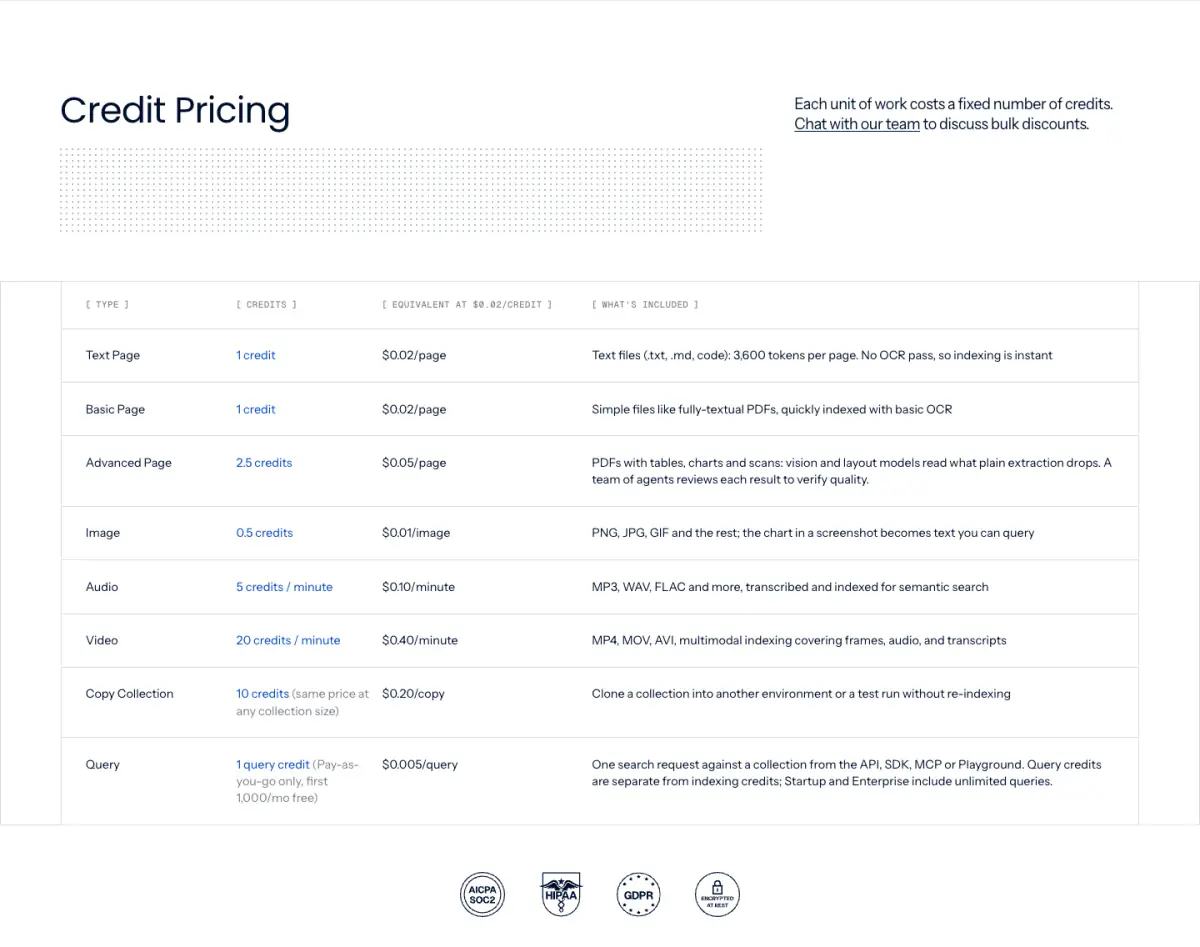Select the "Text Page" row label

[x=113, y=355]
